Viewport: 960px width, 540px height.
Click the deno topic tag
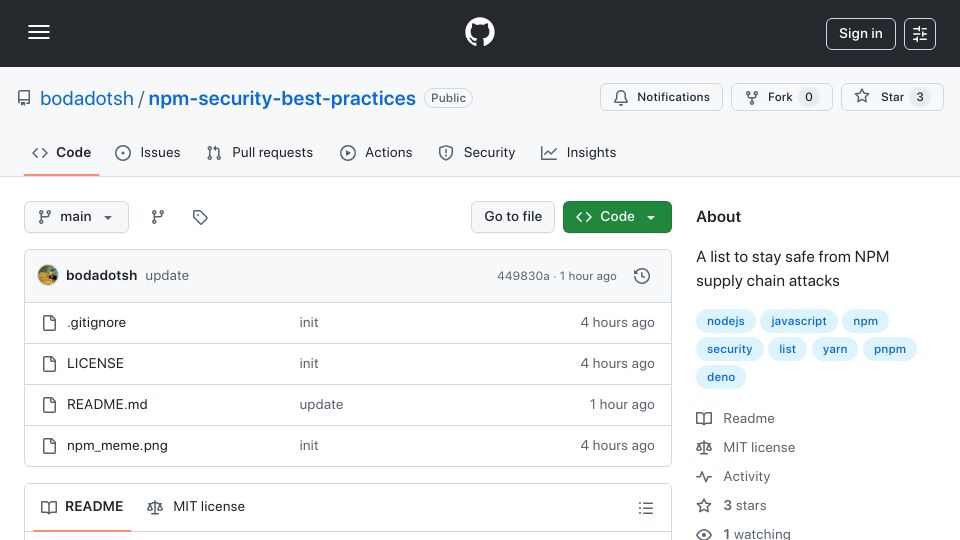pos(721,377)
